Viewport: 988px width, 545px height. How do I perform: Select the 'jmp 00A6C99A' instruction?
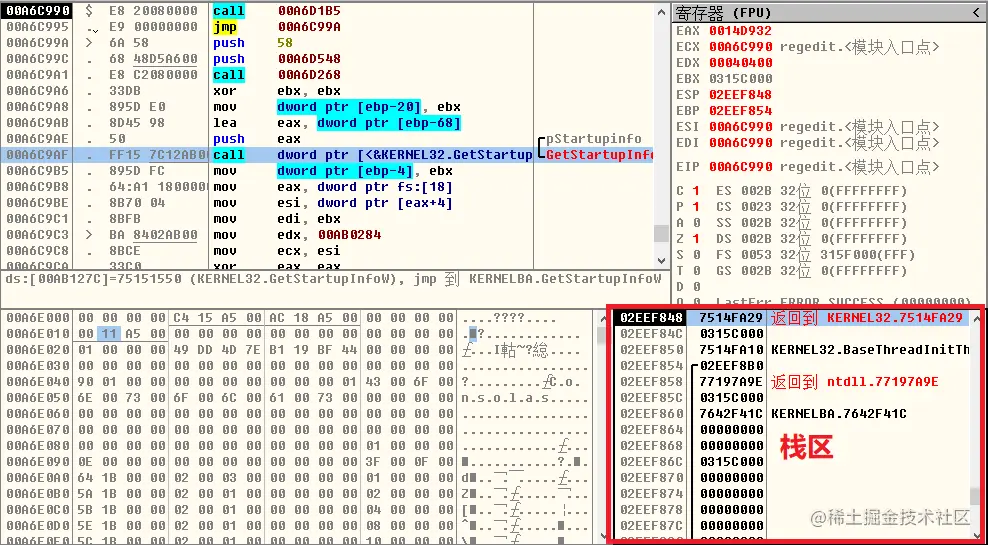click(x=277, y=27)
